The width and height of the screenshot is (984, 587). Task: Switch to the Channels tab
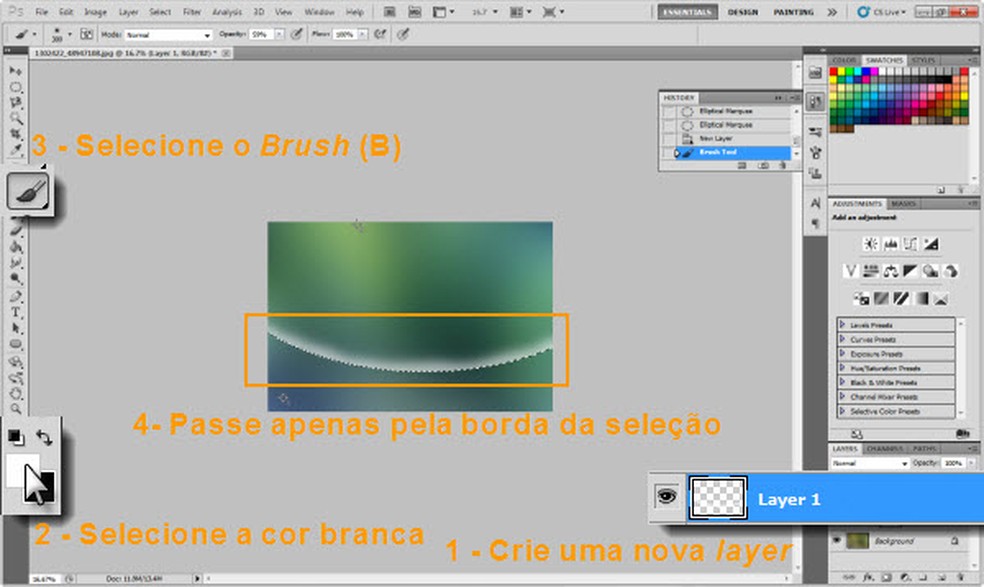(884, 449)
